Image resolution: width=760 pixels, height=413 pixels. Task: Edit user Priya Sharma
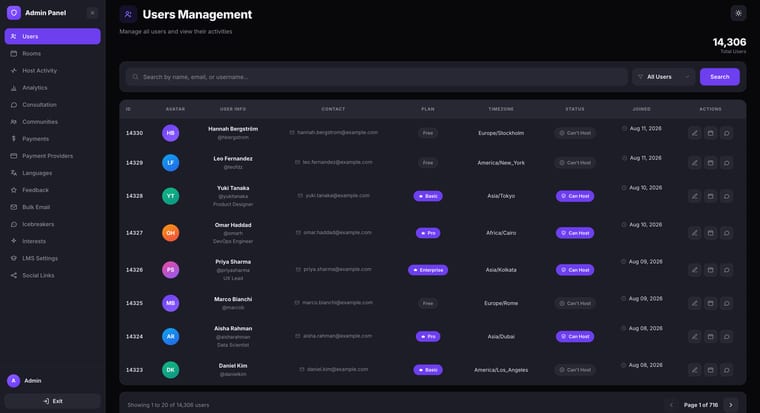pos(695,270)
